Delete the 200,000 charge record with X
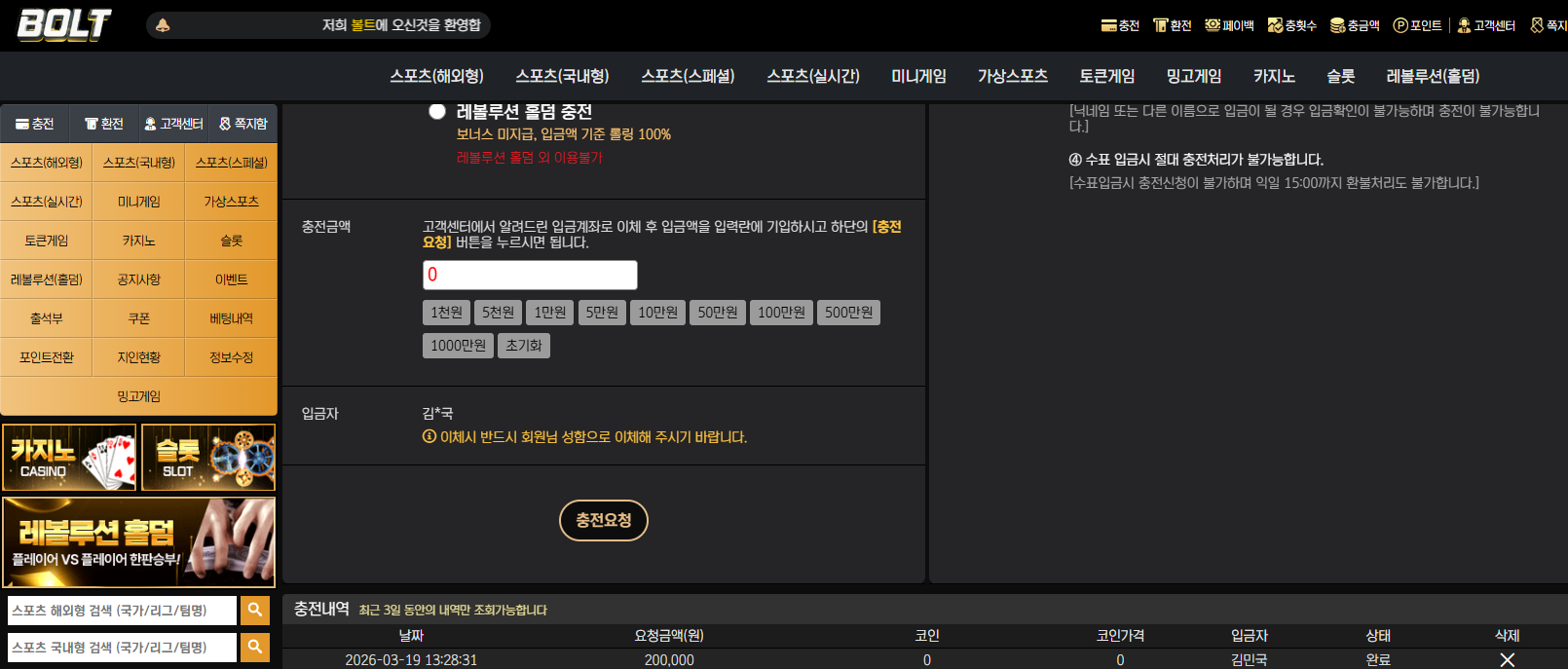The image size is (1568, 669). [1507, 660]
